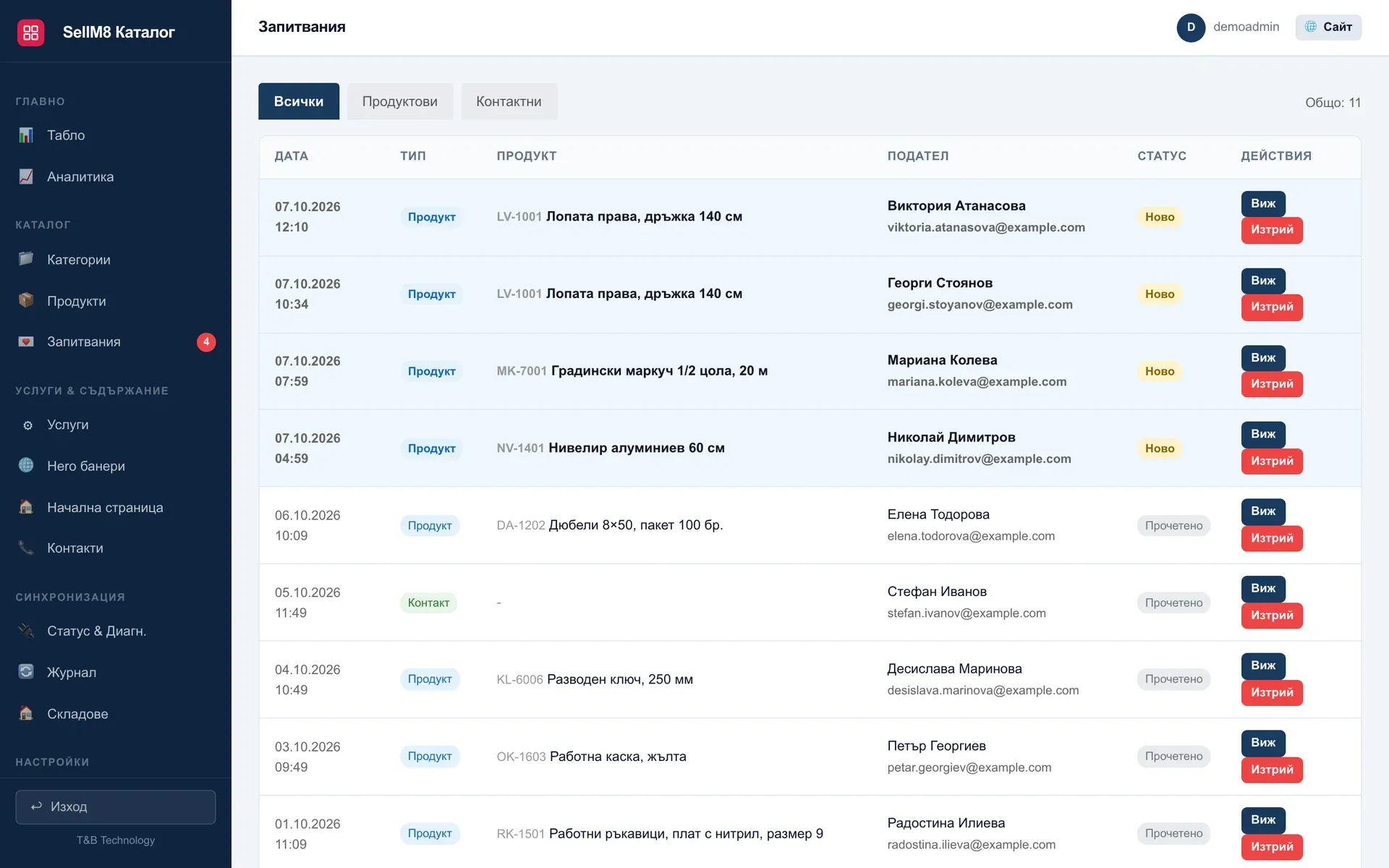Click the demoadmin username
1389x868 pixels.
(x=1246, y=27)
